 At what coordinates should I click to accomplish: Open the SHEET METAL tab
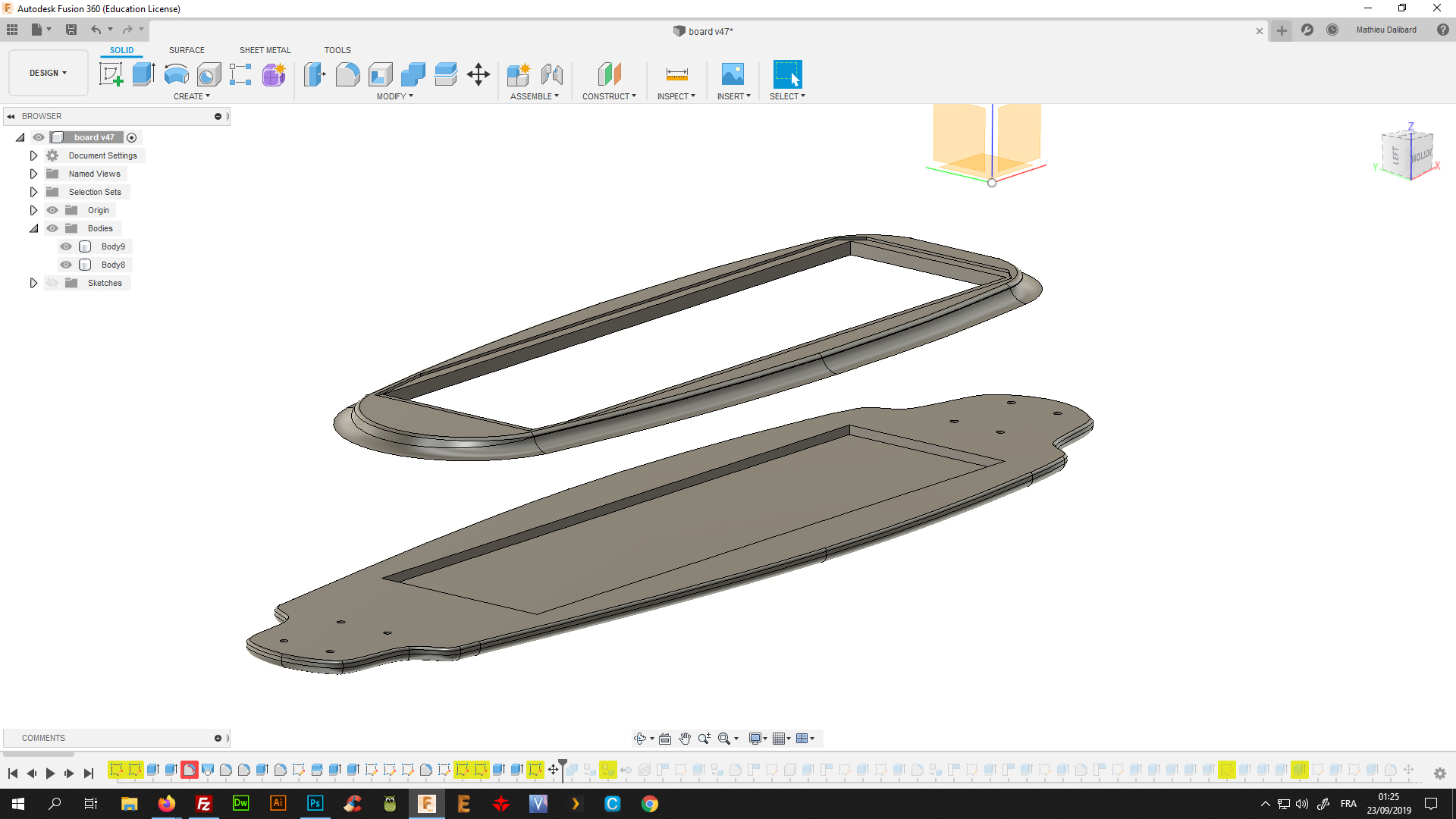[265, 50]
